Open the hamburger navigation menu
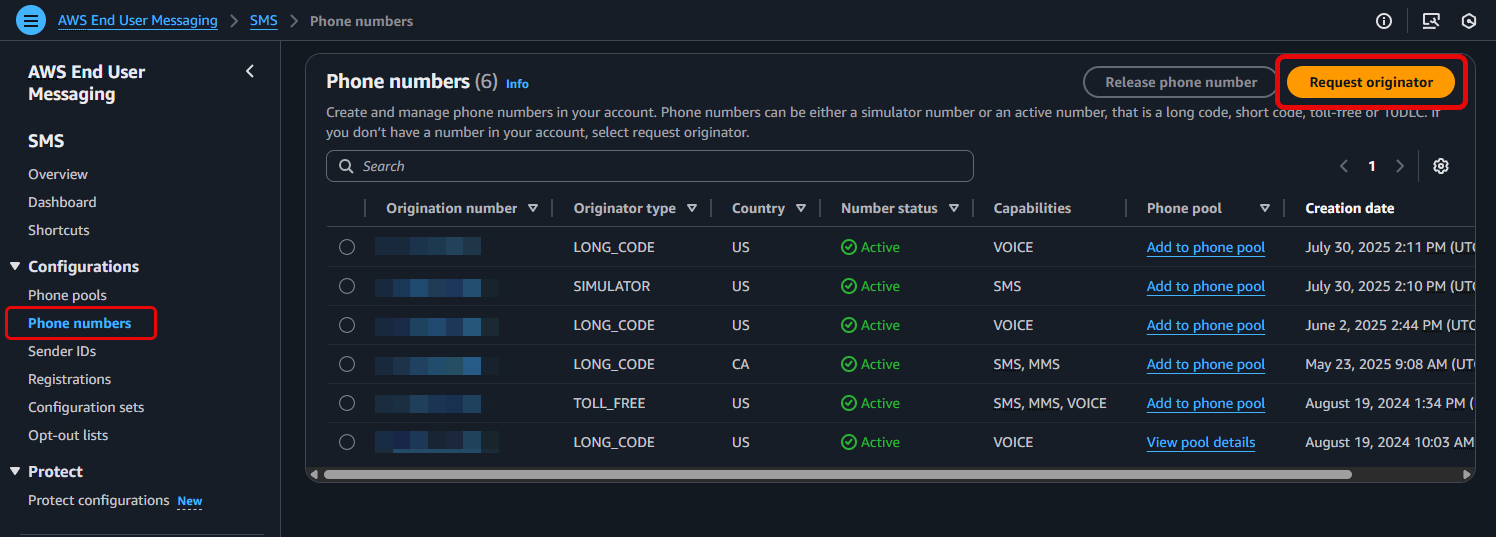 [31, 20]
